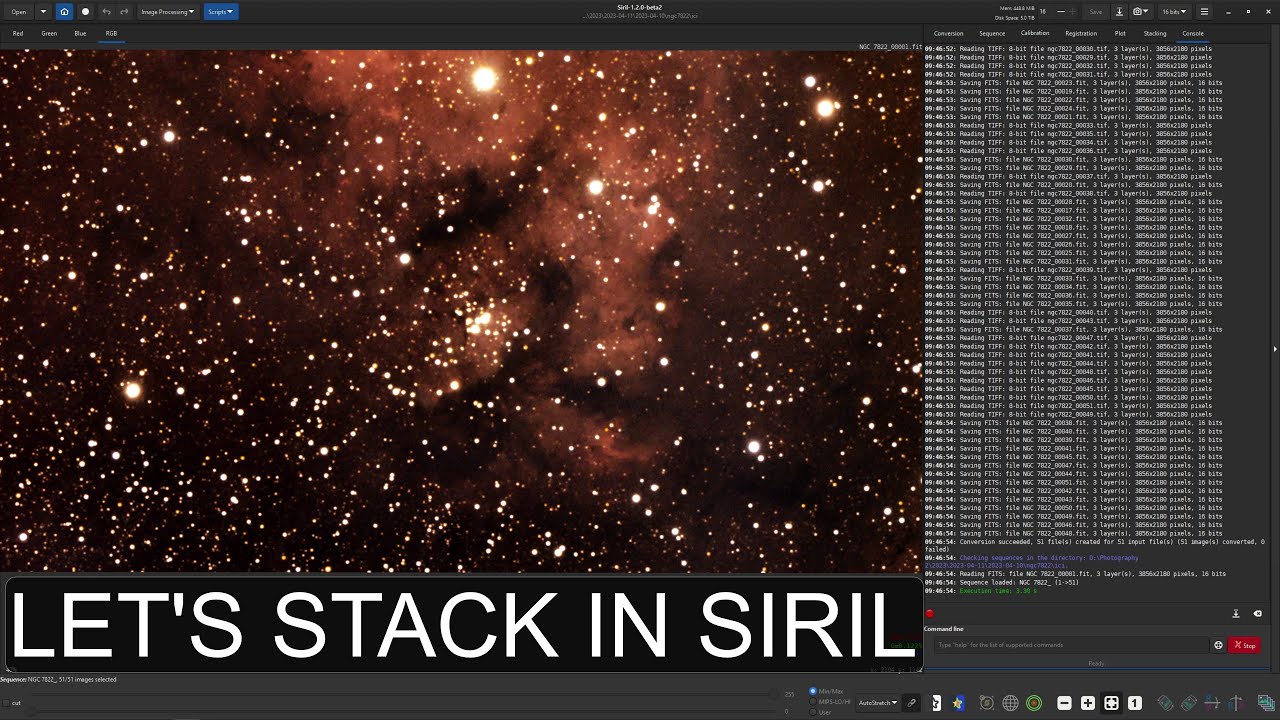Toggle false color rendering star icon

pyautogui.click(x=959, y=703)
